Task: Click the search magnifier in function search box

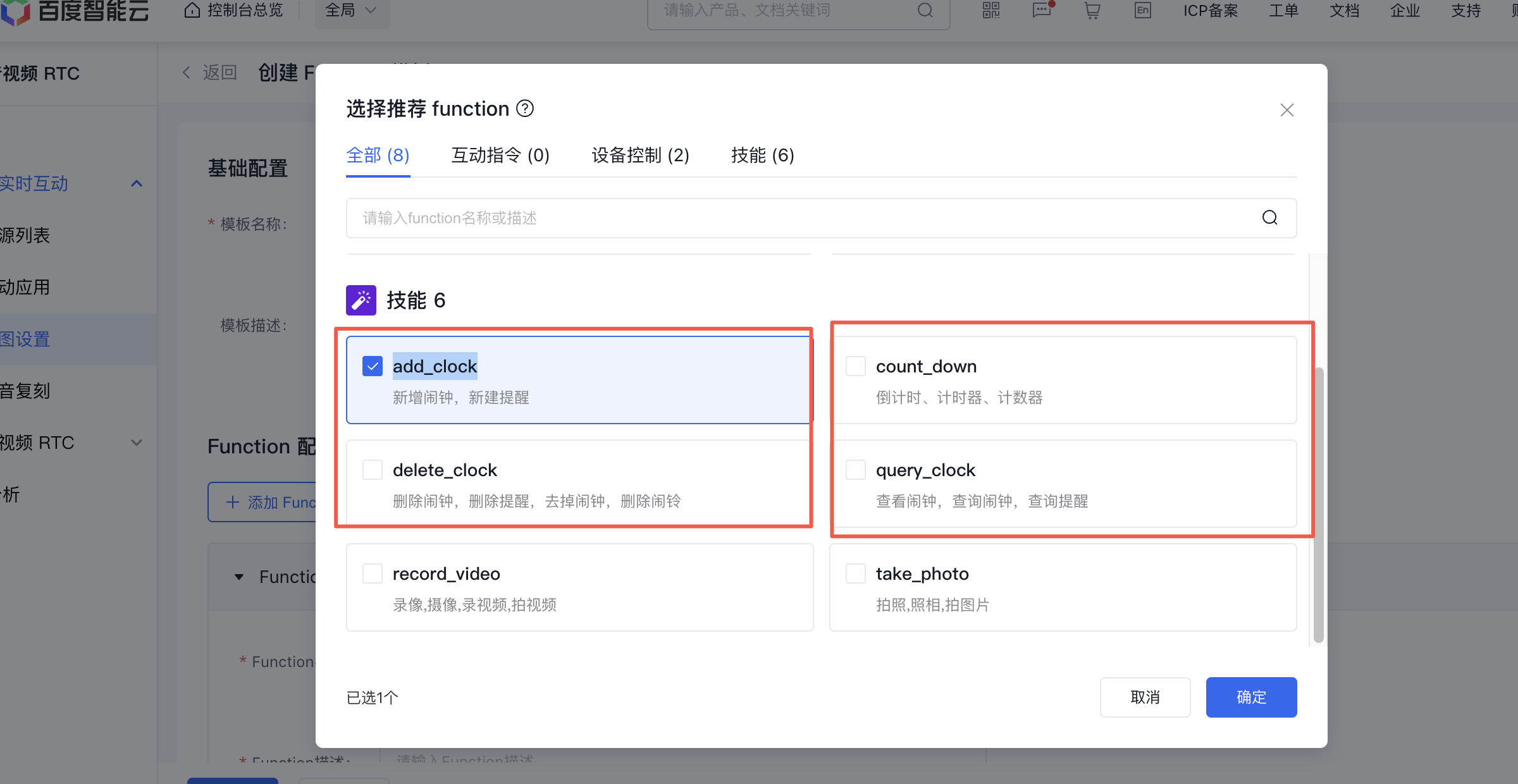Action: 1269,218
